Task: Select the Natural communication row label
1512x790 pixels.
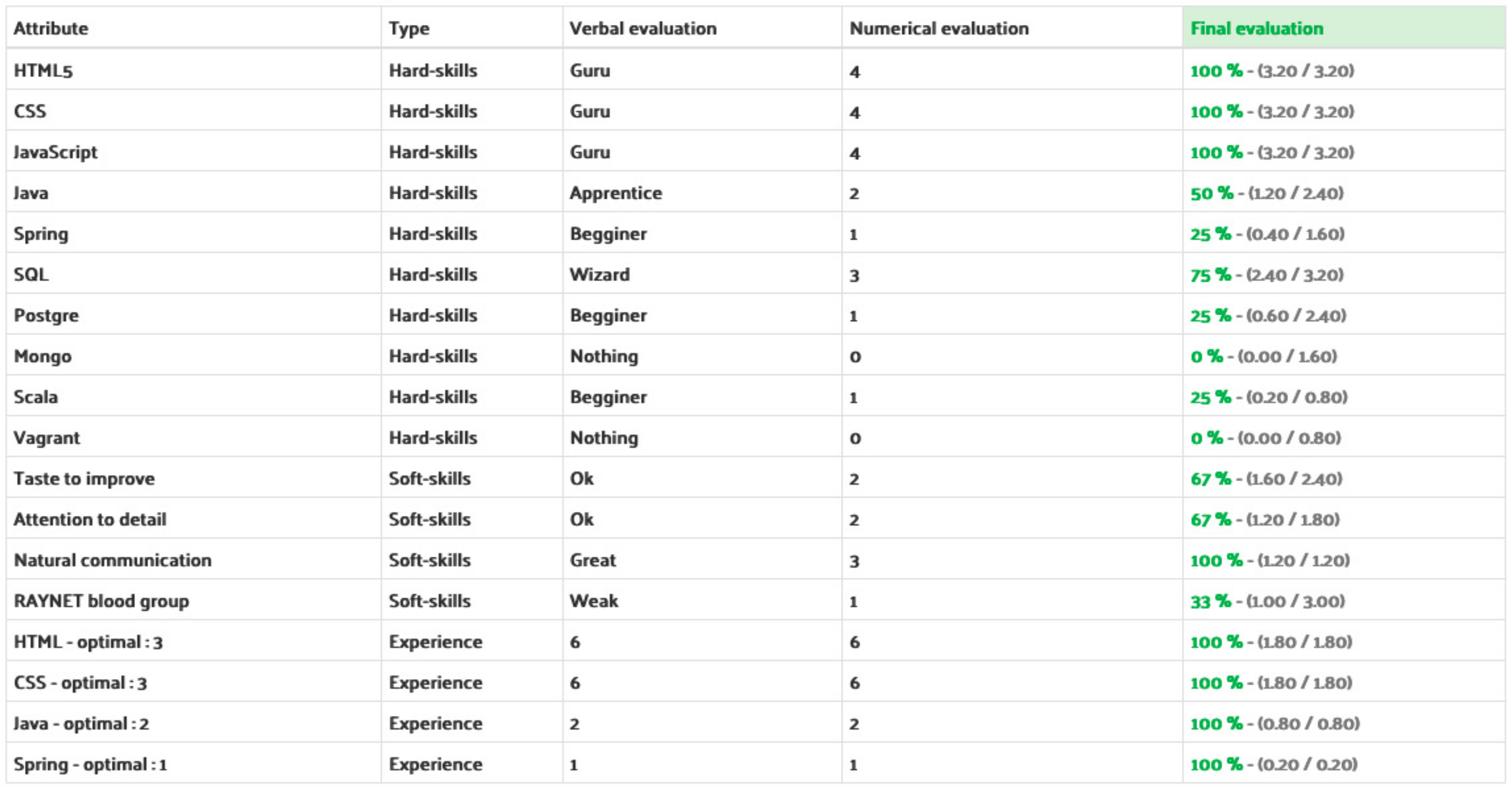Action: 112,560
